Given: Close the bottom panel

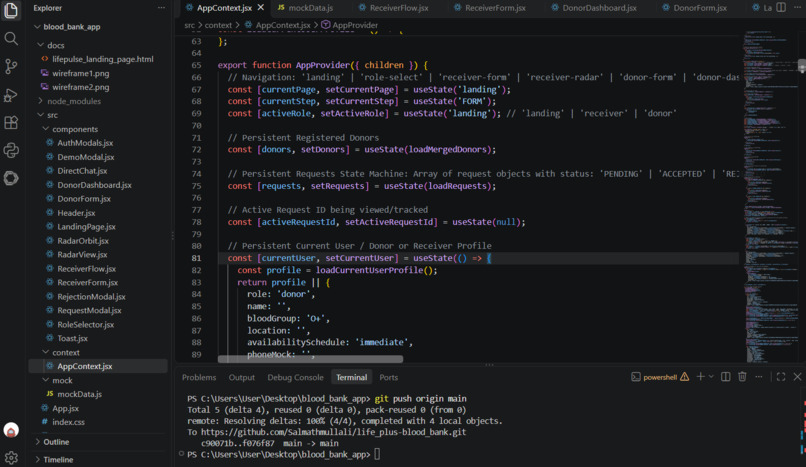Looking at the screenshot, I should (x=797, y=377).
